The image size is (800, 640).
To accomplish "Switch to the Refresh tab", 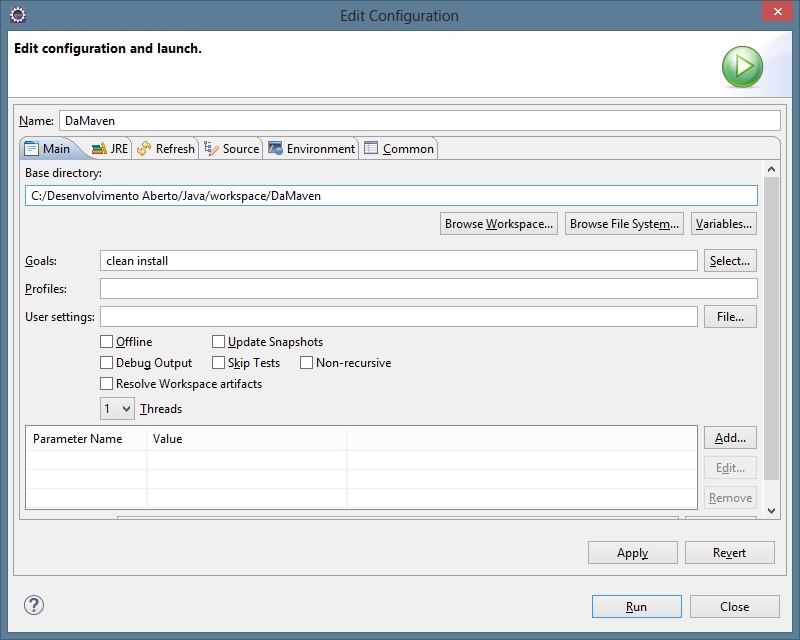I will [x=166, y=148].
